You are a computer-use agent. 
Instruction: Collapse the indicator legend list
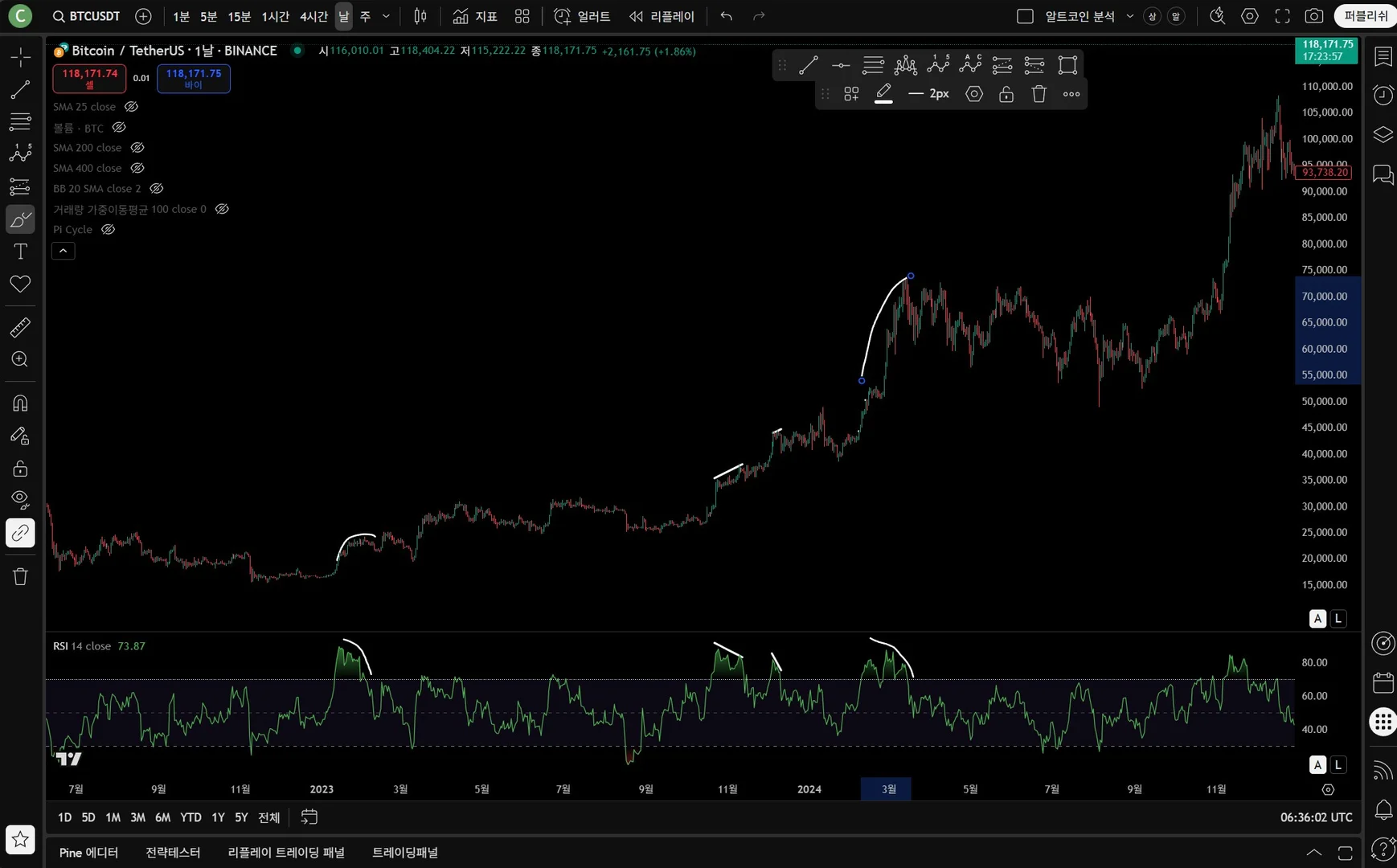point(63,251)
